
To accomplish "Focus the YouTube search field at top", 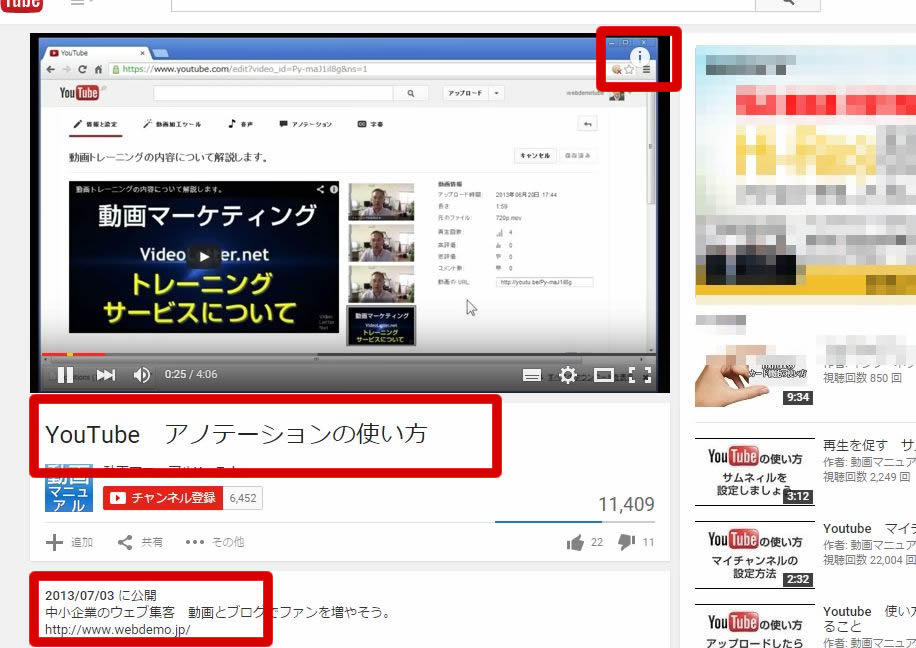I will pos(463,4).
